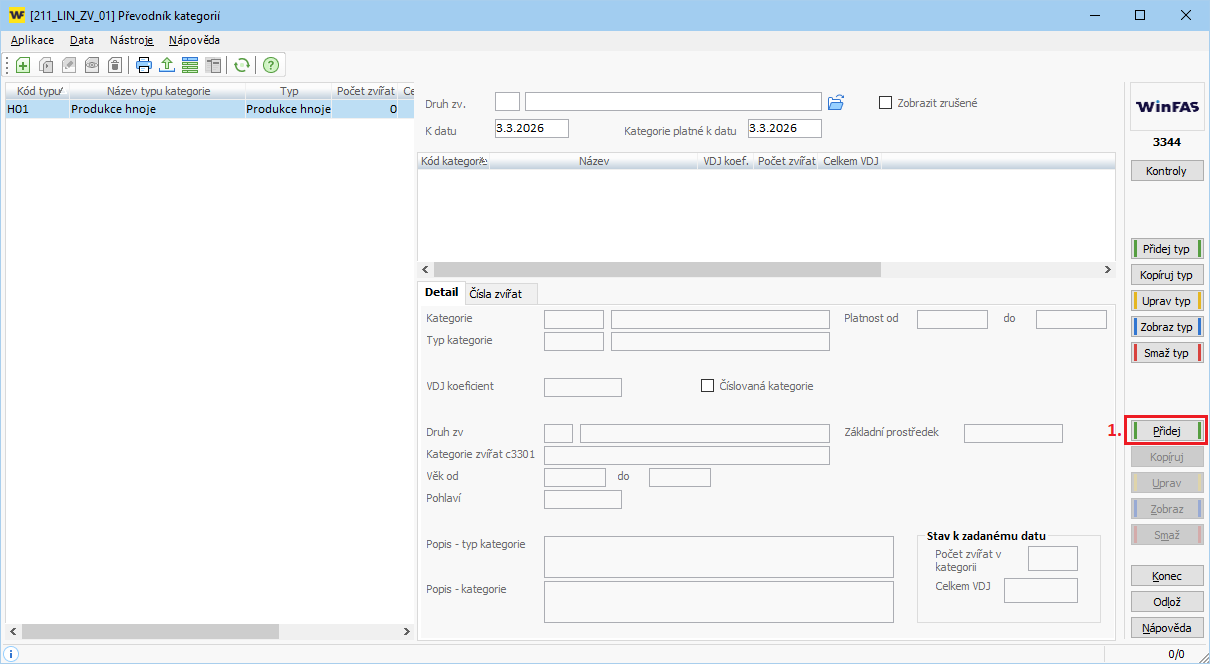
Task: Click the green table rows toolbar icon
Action: (x=190, y=65)
